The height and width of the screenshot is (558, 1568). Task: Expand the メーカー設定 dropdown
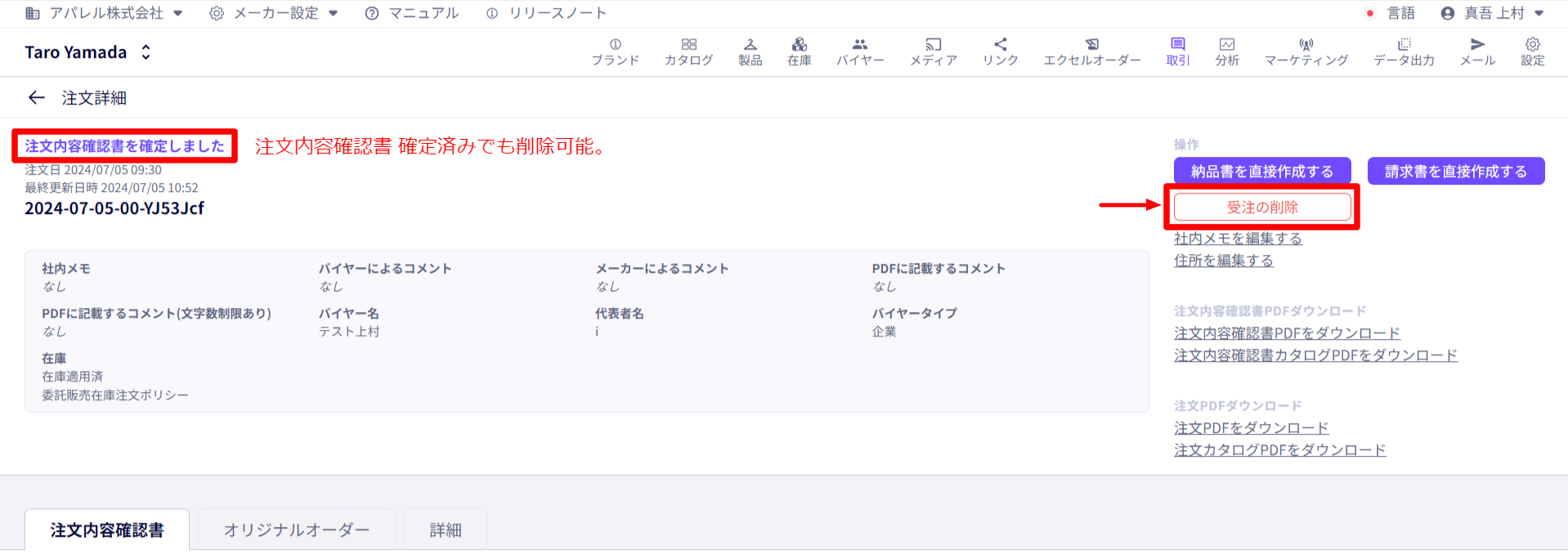(333, 13)
